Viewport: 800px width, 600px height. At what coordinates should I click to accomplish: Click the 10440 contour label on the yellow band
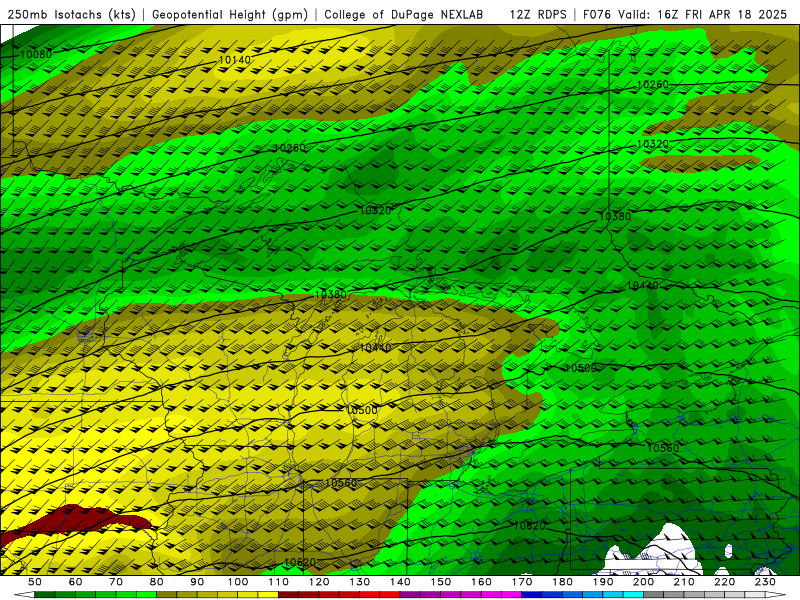(376, 347)
